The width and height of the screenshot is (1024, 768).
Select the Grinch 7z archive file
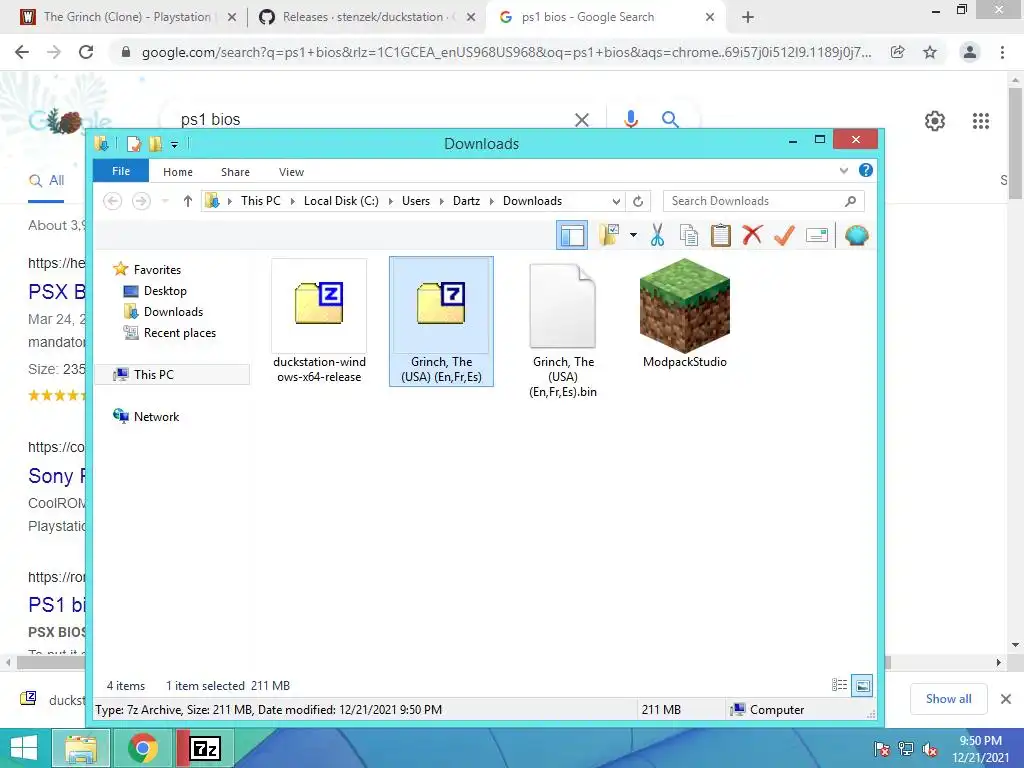(x=441, y=321)
